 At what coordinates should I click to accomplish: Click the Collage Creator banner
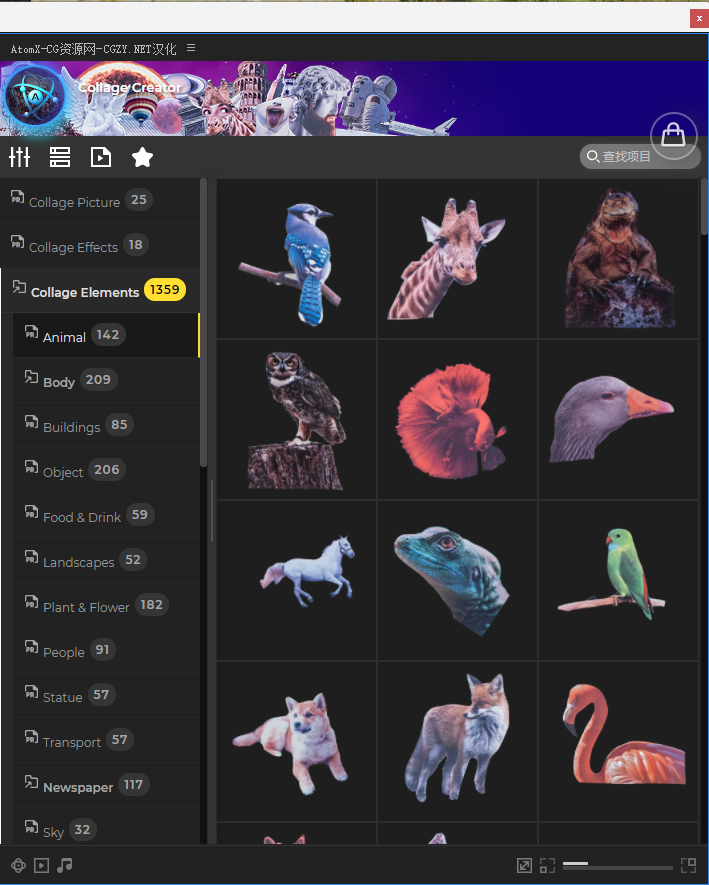click(354, 98)
